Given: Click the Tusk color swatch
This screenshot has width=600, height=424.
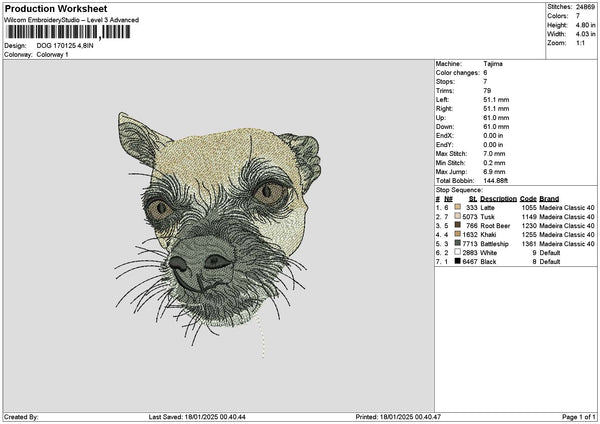Looking at the screenshot, I should tap(458, 216).
